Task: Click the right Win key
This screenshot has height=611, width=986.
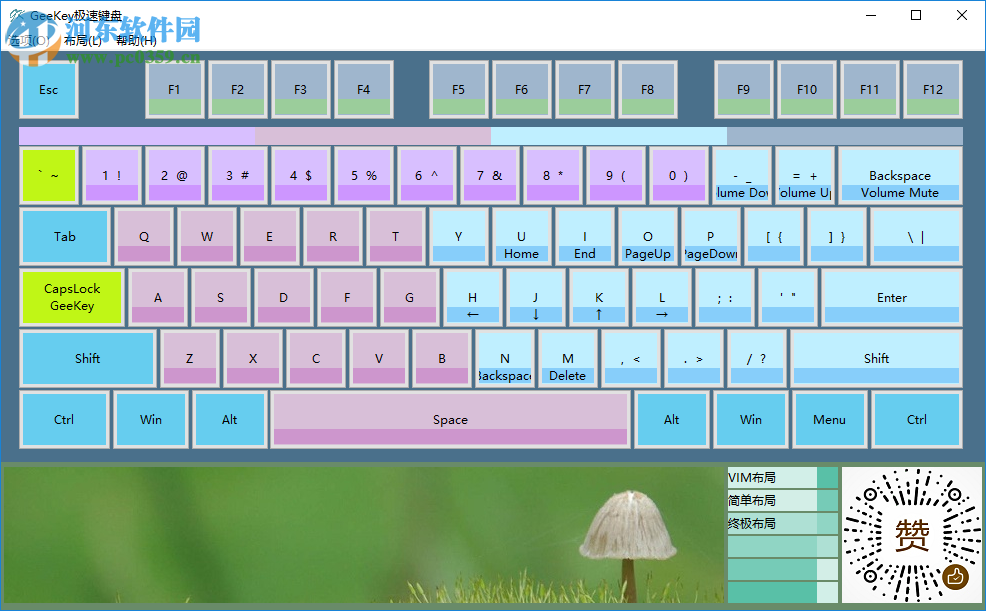Action: pyautogui.click(x=751, y=419)
